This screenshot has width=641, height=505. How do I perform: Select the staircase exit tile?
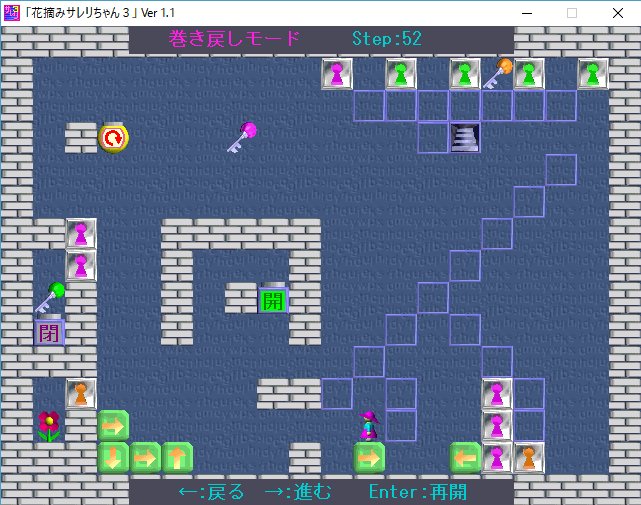click(465, 137)
